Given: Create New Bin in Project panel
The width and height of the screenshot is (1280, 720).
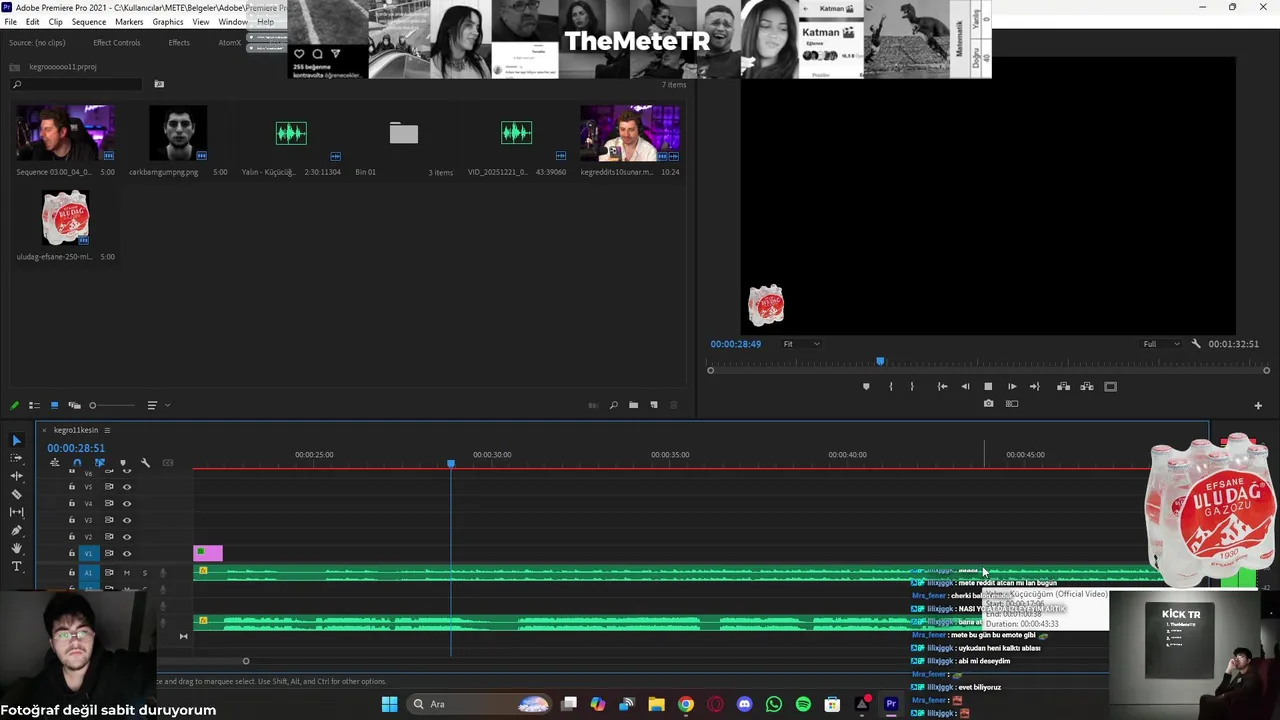Looking at the screenshot, I should pos(633,405).
